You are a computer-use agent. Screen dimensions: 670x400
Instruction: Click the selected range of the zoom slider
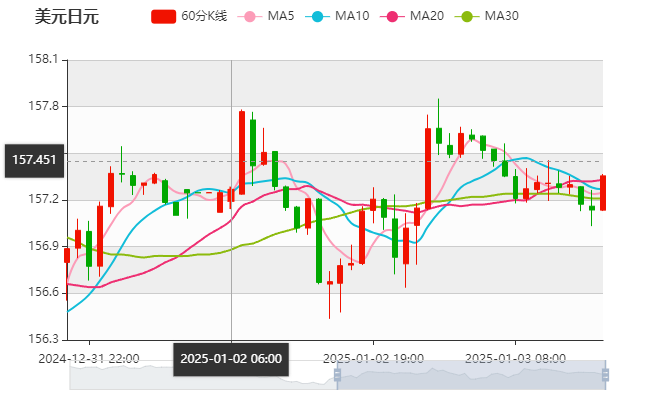tap(470, 374)
